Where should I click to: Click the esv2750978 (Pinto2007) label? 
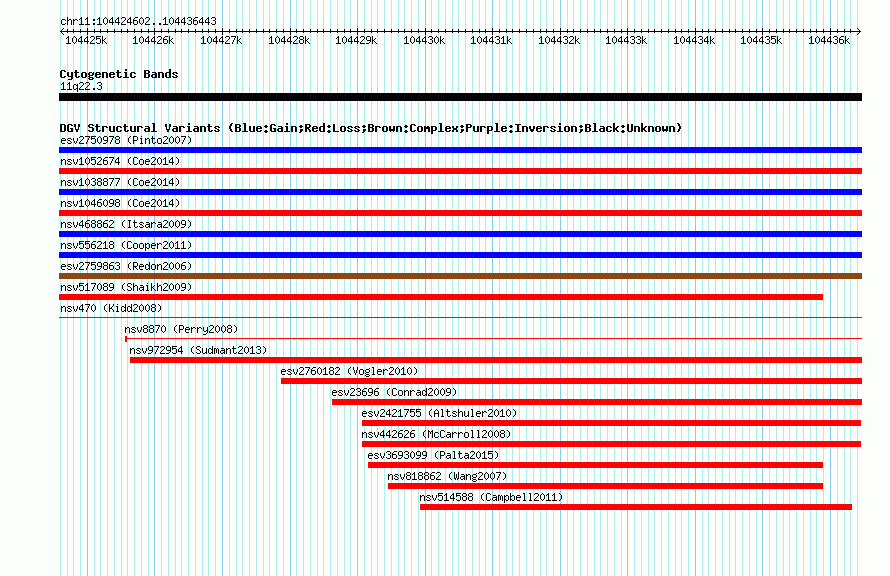[x=126, y=140]
